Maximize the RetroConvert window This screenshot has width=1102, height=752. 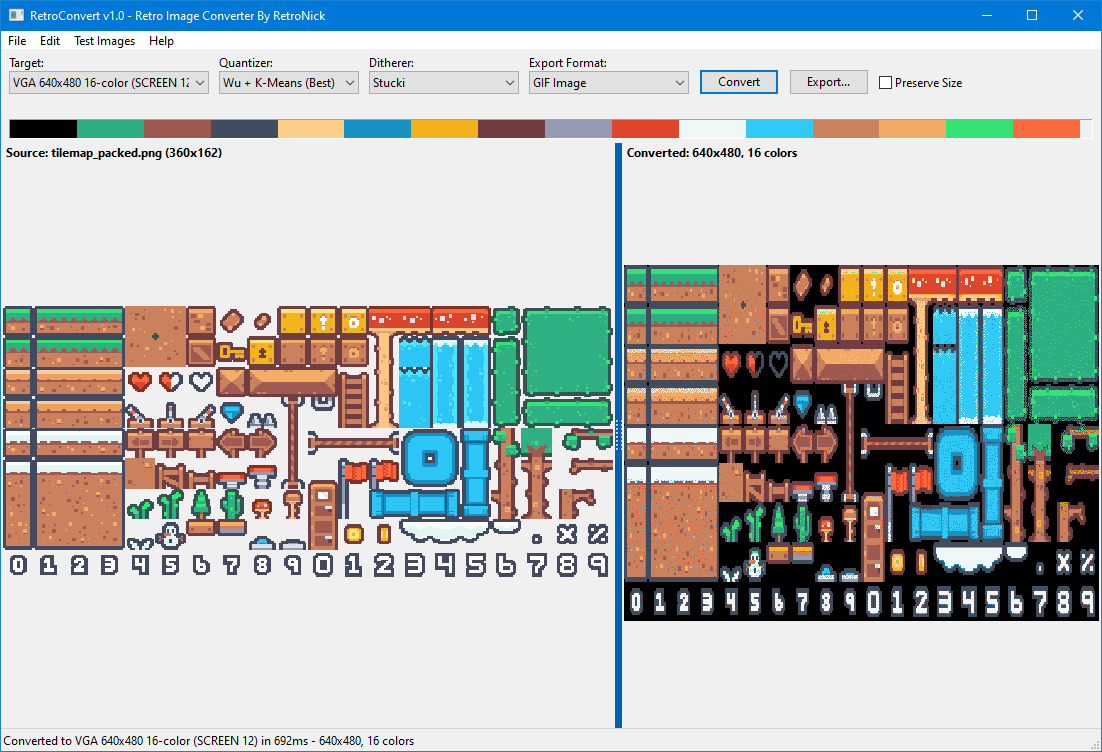pyautogui.click(x=1032, y=15)
